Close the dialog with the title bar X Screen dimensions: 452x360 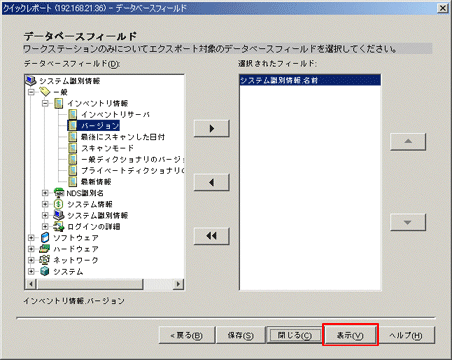tap(442, 8)
